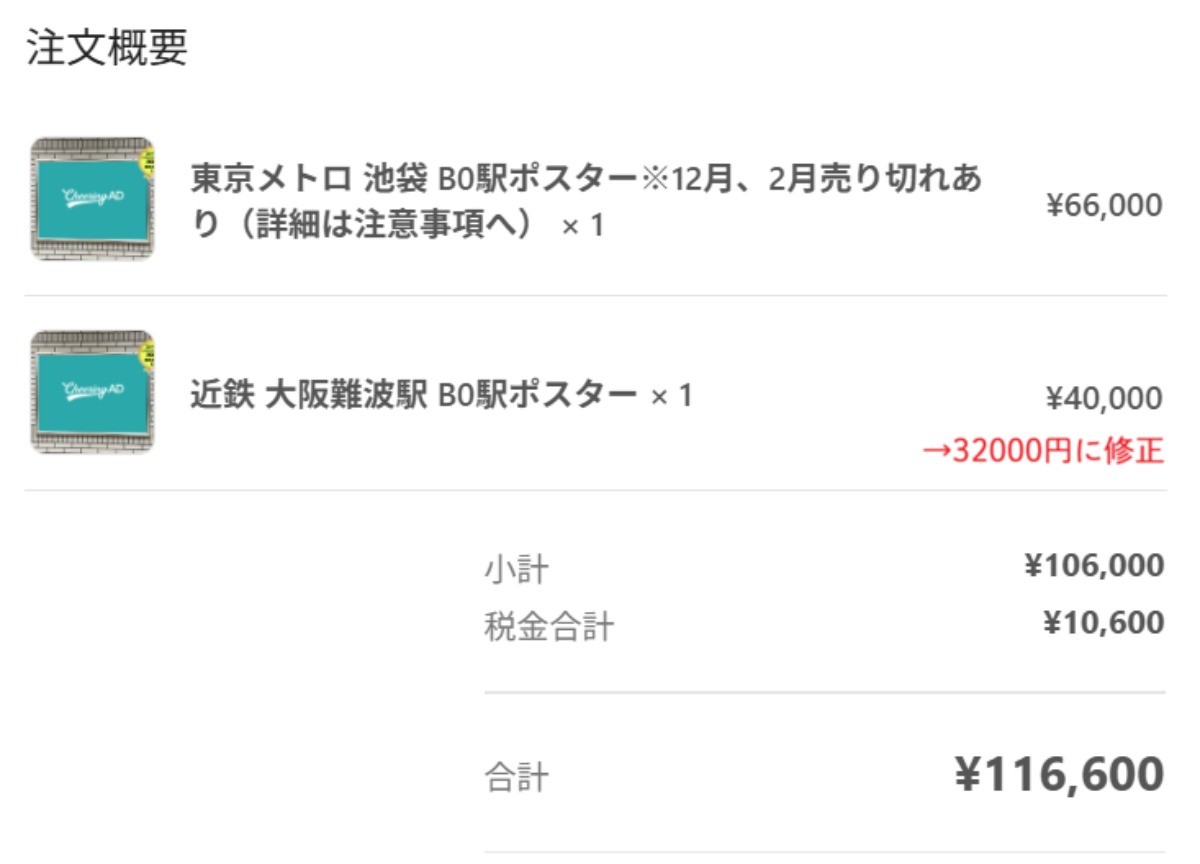
Task: Click the Cheering AD logo in second thumbnail
Action: (x=93, y=390)
